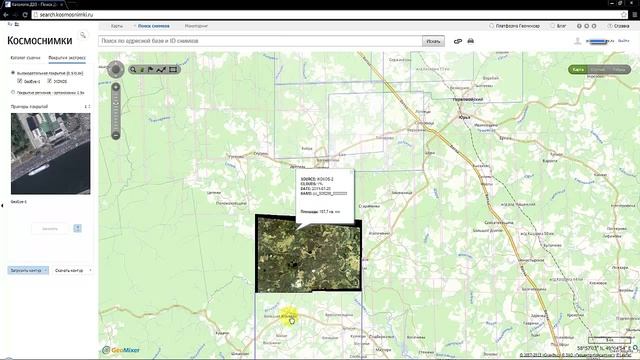The image size is (640, 360).
Task: Click the GeoMixer logo
Action: click(121, 350)
